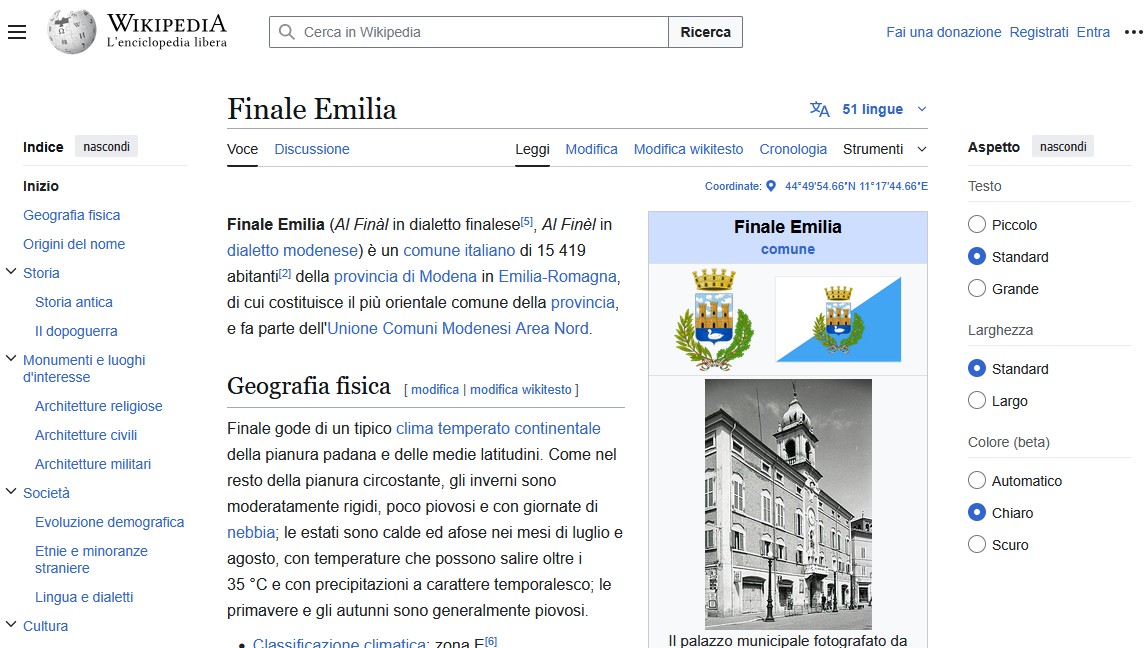Click the Ricerca search button
Image resolution: width=1147 pixels, height=648 pixels.
click(705, 31)
